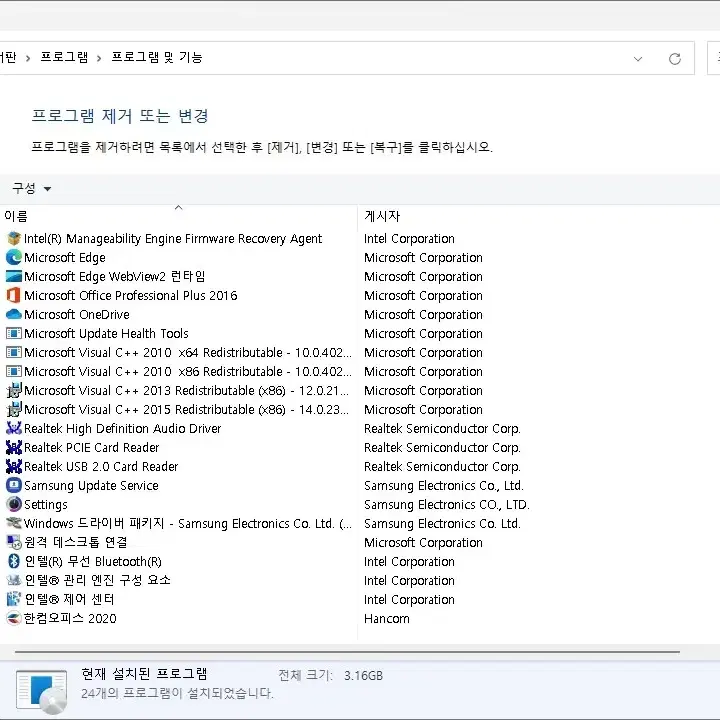Open the address bar history dropdown
Viewport: 720px width, 720px height.
[x=638, y=59]
